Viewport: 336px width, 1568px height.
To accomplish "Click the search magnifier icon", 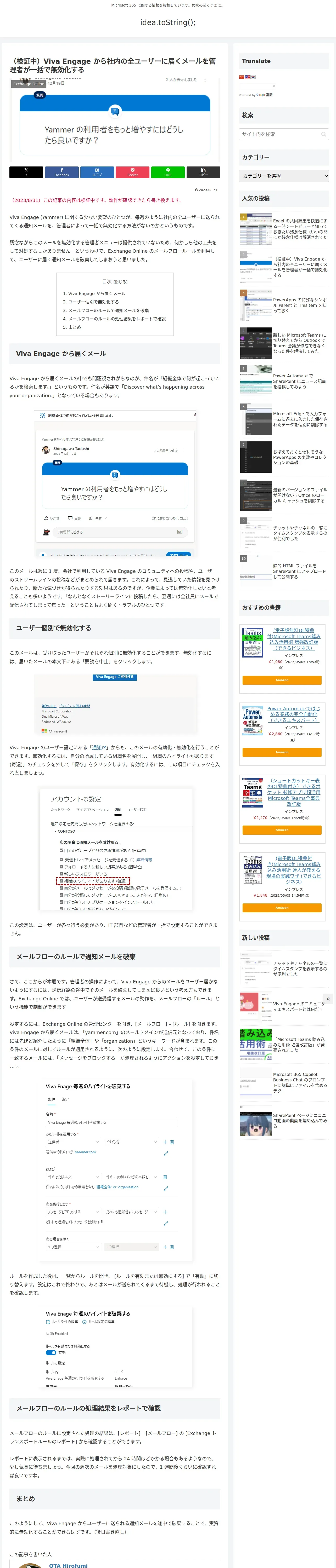I will point(323,134).
